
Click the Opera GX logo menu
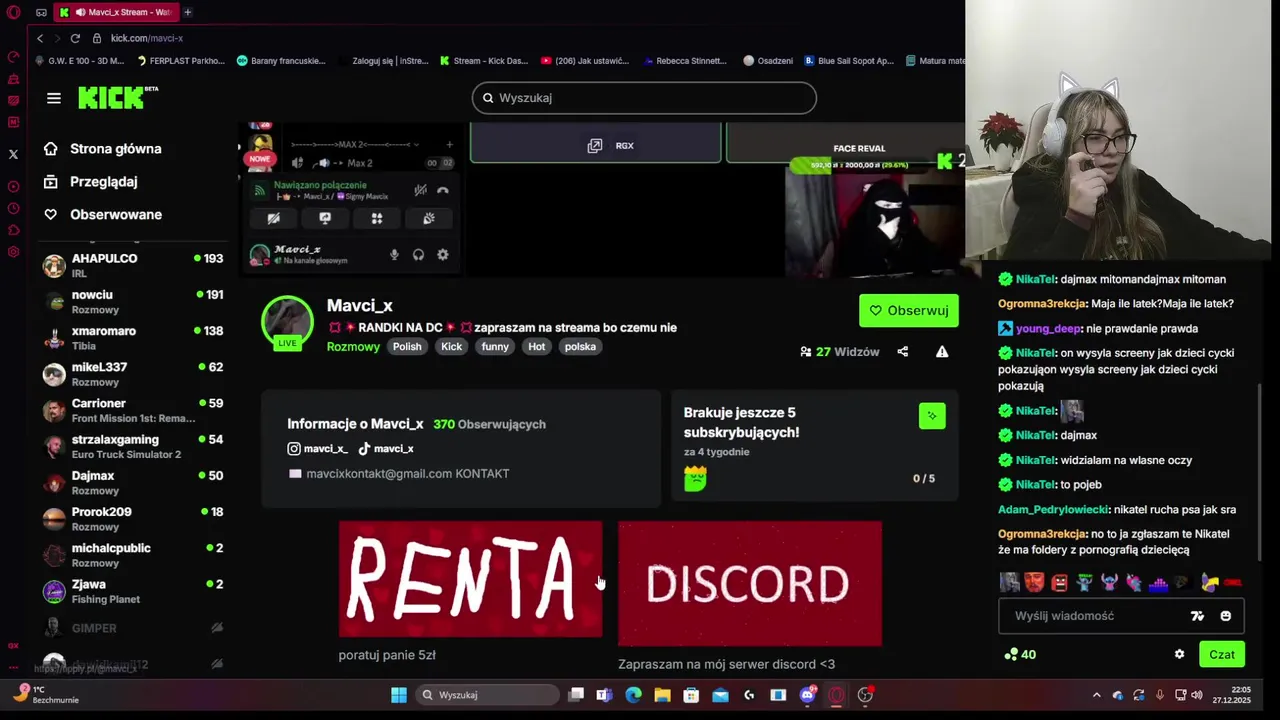(x=13, y=12)
